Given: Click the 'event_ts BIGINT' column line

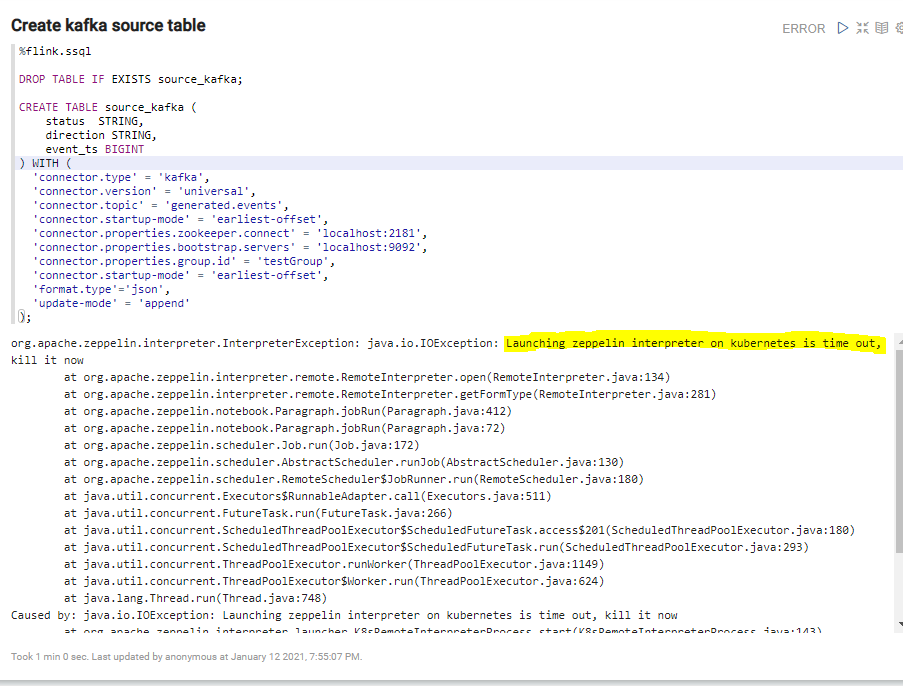Looking at the screenshot, I should [x=94, y=149].
